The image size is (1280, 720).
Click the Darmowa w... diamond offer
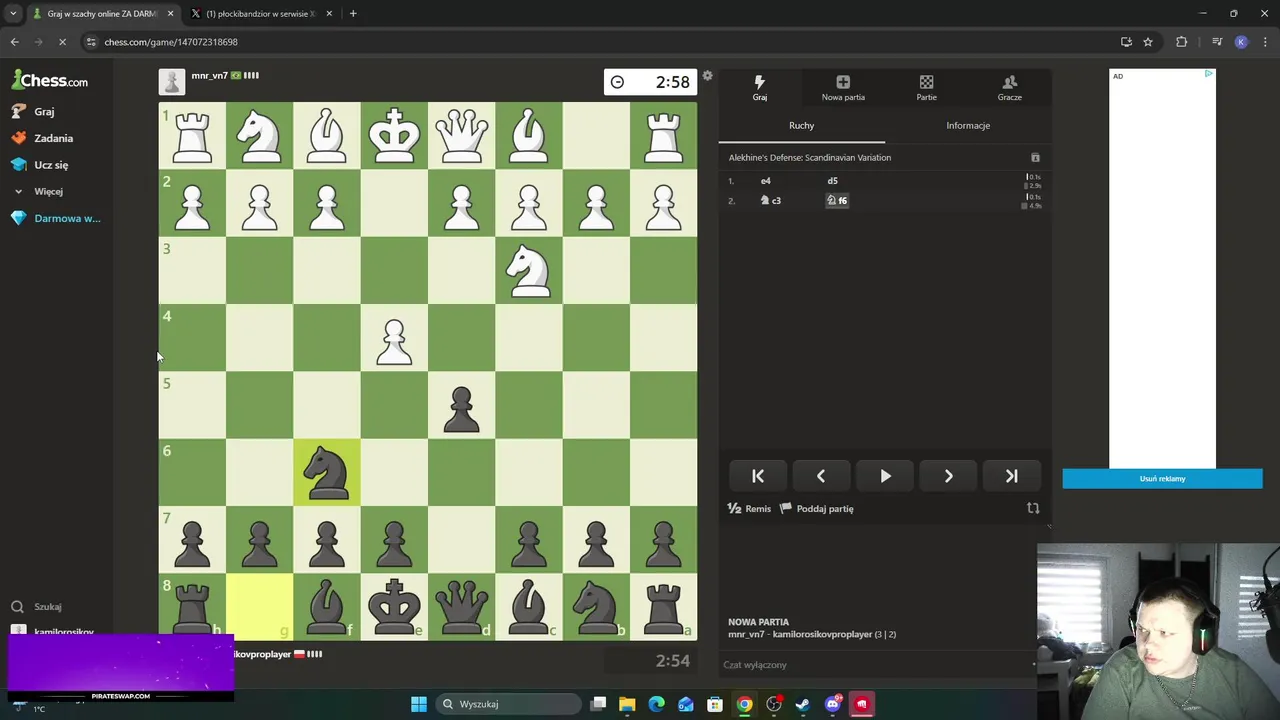click(56, 218)
